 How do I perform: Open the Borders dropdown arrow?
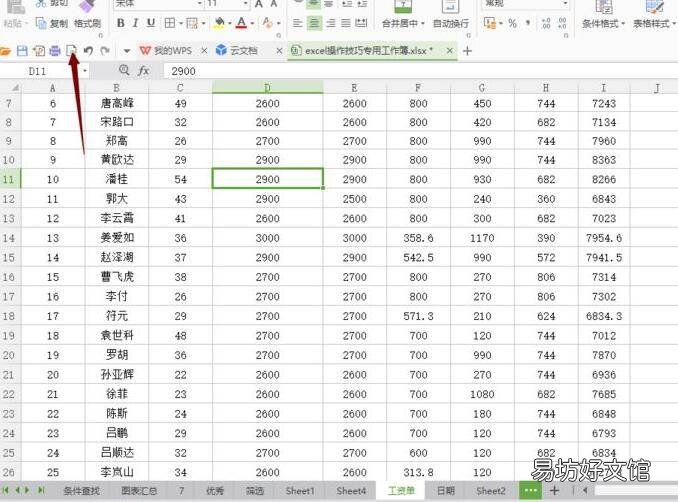click(x=181, y=23)
